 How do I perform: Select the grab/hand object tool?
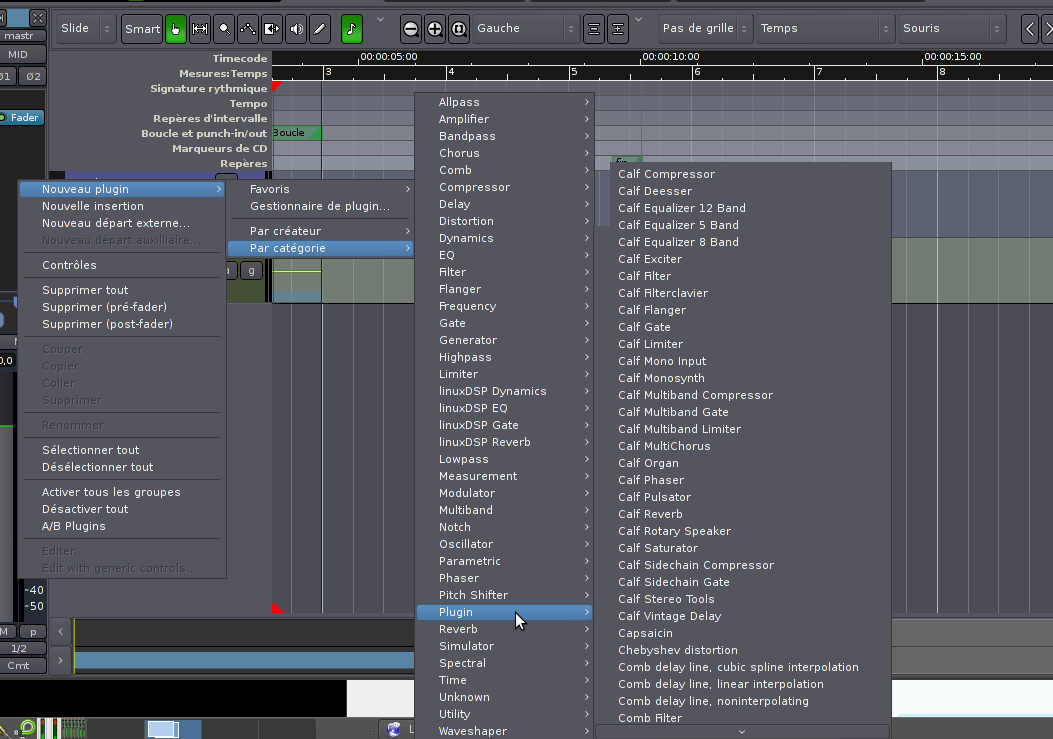click(175, 29)
